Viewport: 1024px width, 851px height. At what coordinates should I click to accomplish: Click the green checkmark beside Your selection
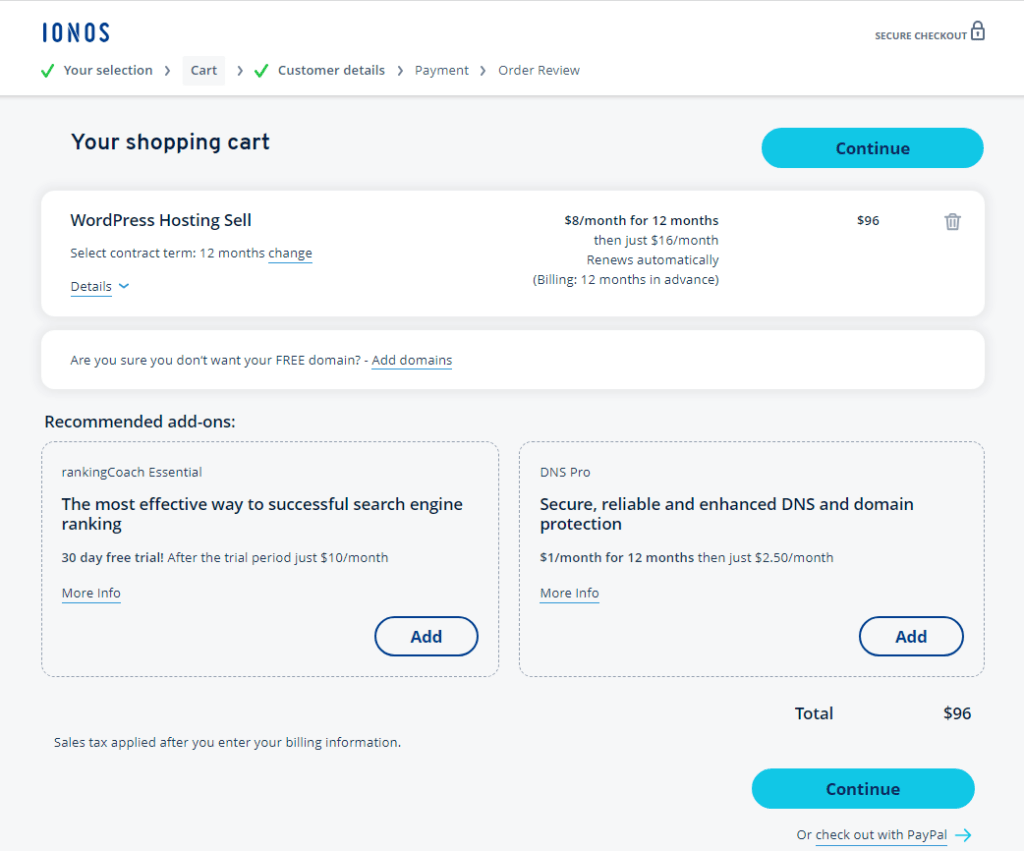click(47, 70)
